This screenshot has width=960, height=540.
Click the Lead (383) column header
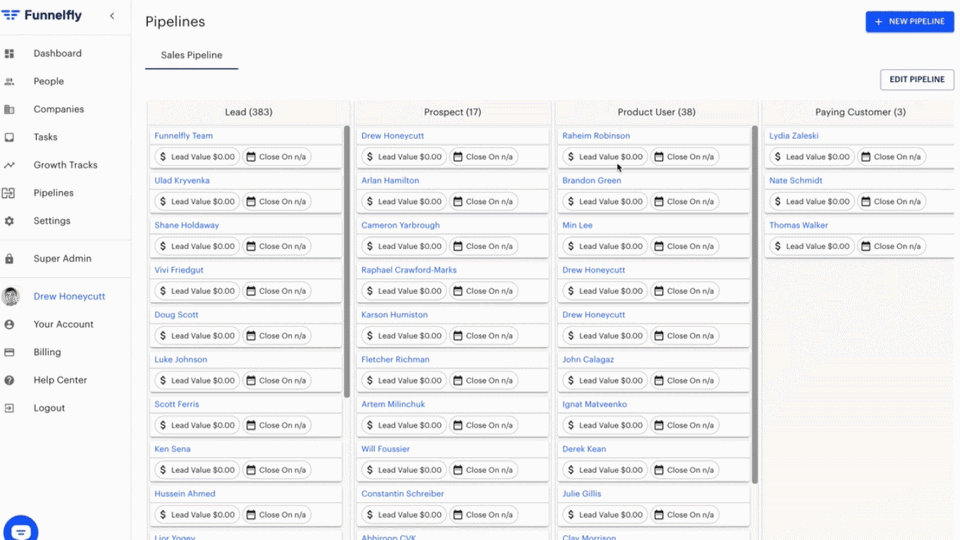tap(249, 112)
